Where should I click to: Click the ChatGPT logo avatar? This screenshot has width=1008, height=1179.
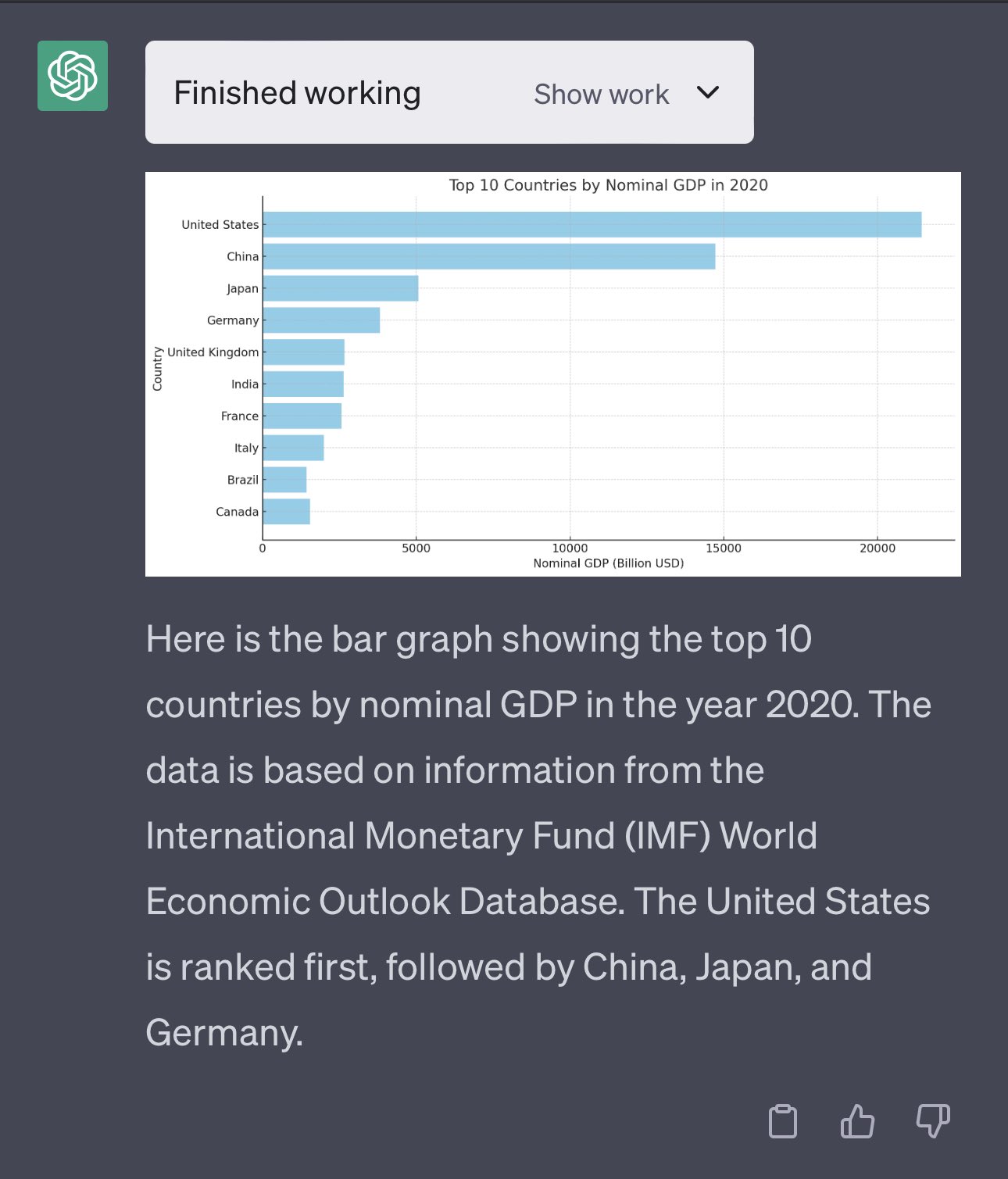point(73,76)
